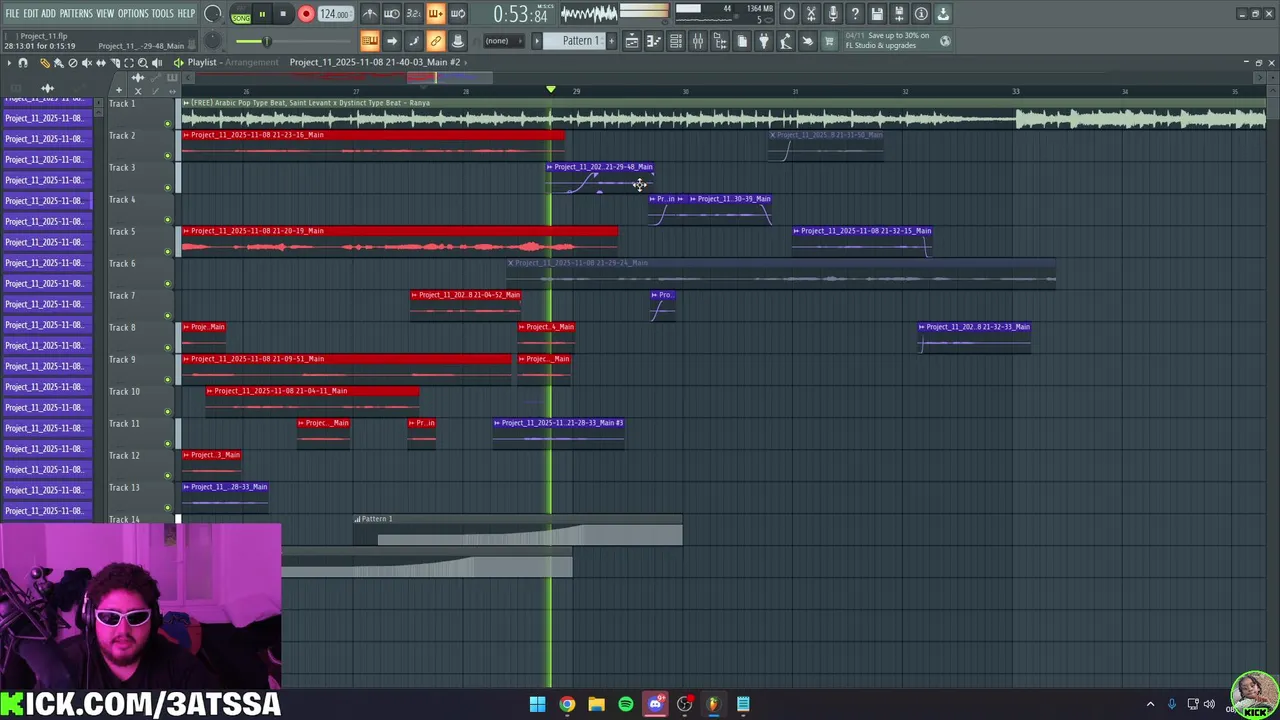Image resolution: width=1280 pixels, height=720 pixels.
Task: Click the Pattern 1 automation clip on Track 14
Action: pos(518,530)
